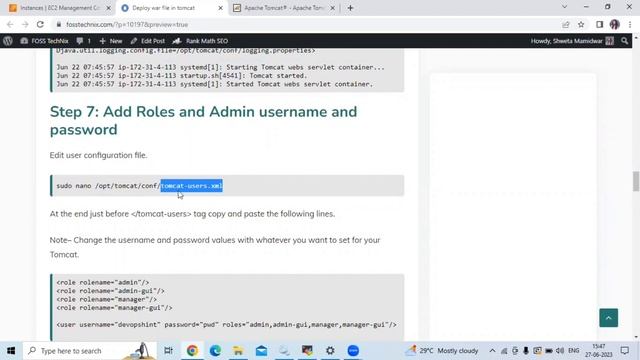Open the volume speaker icon in the tray
Image resolution: width=640 pixels, height=360 pixels.
560,351
